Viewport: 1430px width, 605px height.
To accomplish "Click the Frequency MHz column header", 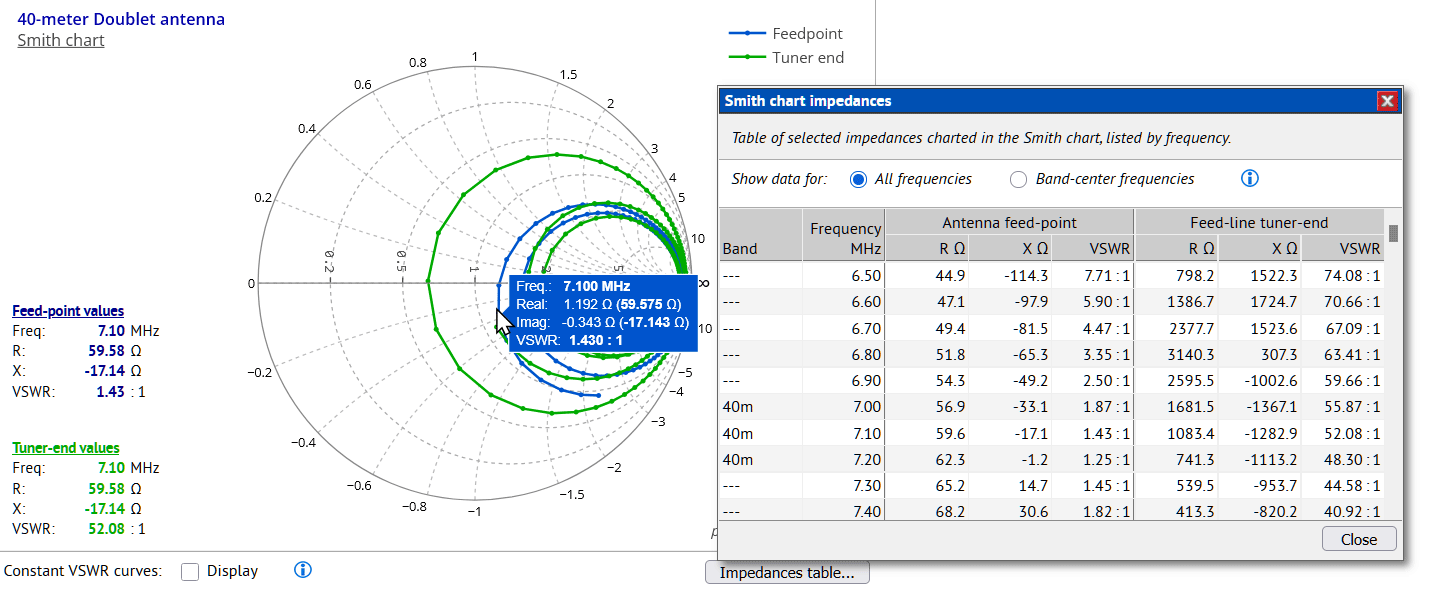I will coord(844,237).
